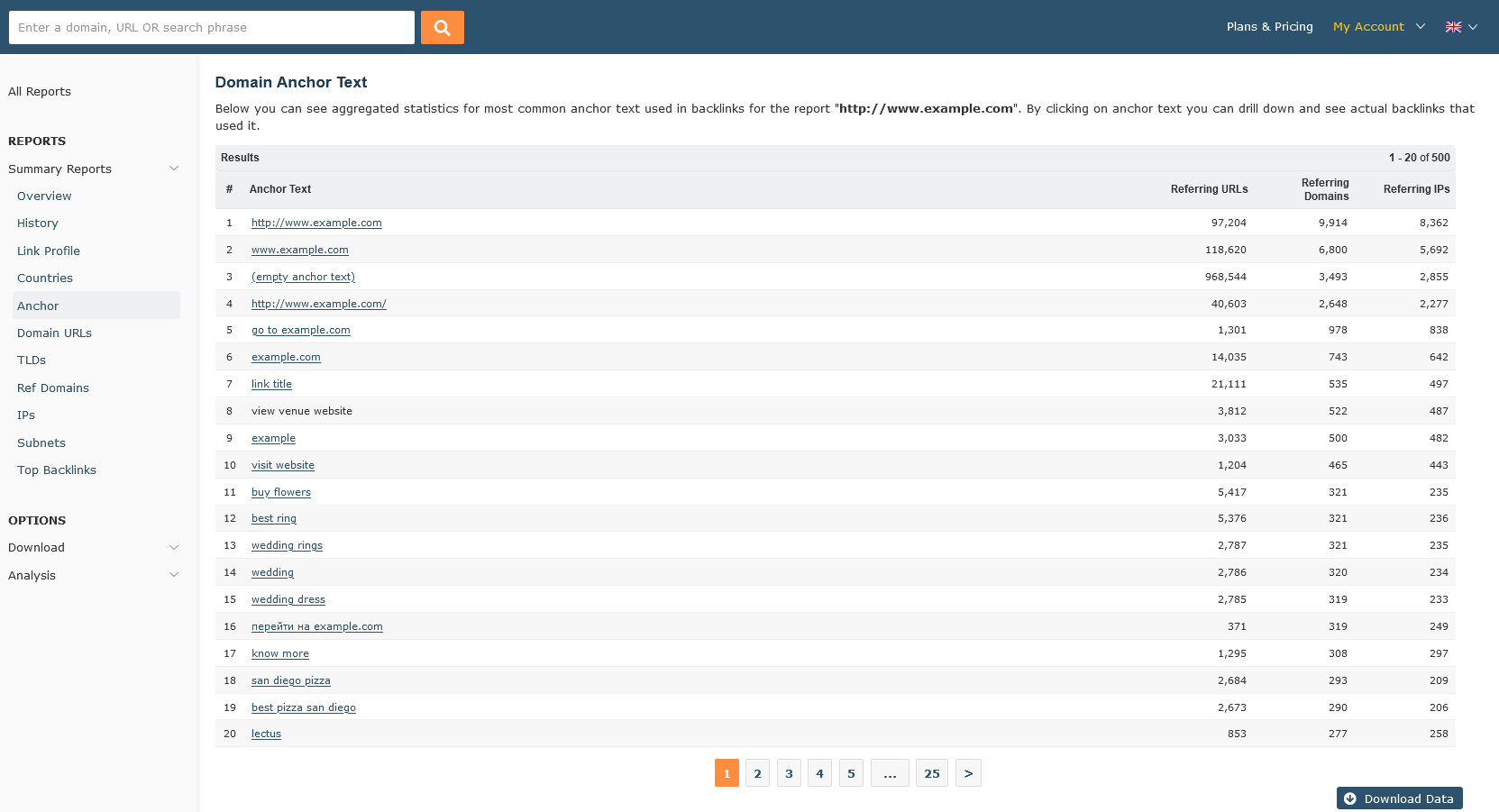This screenshot has height=812, width=1499.
Task: Click the 'wedding rings' anchor text link
Action: [287, 545]
